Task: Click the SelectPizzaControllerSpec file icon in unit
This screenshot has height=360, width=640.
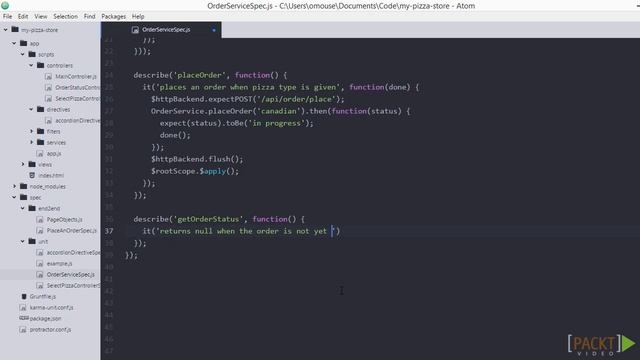Action: pyautogui.click(x=40, y=285)
